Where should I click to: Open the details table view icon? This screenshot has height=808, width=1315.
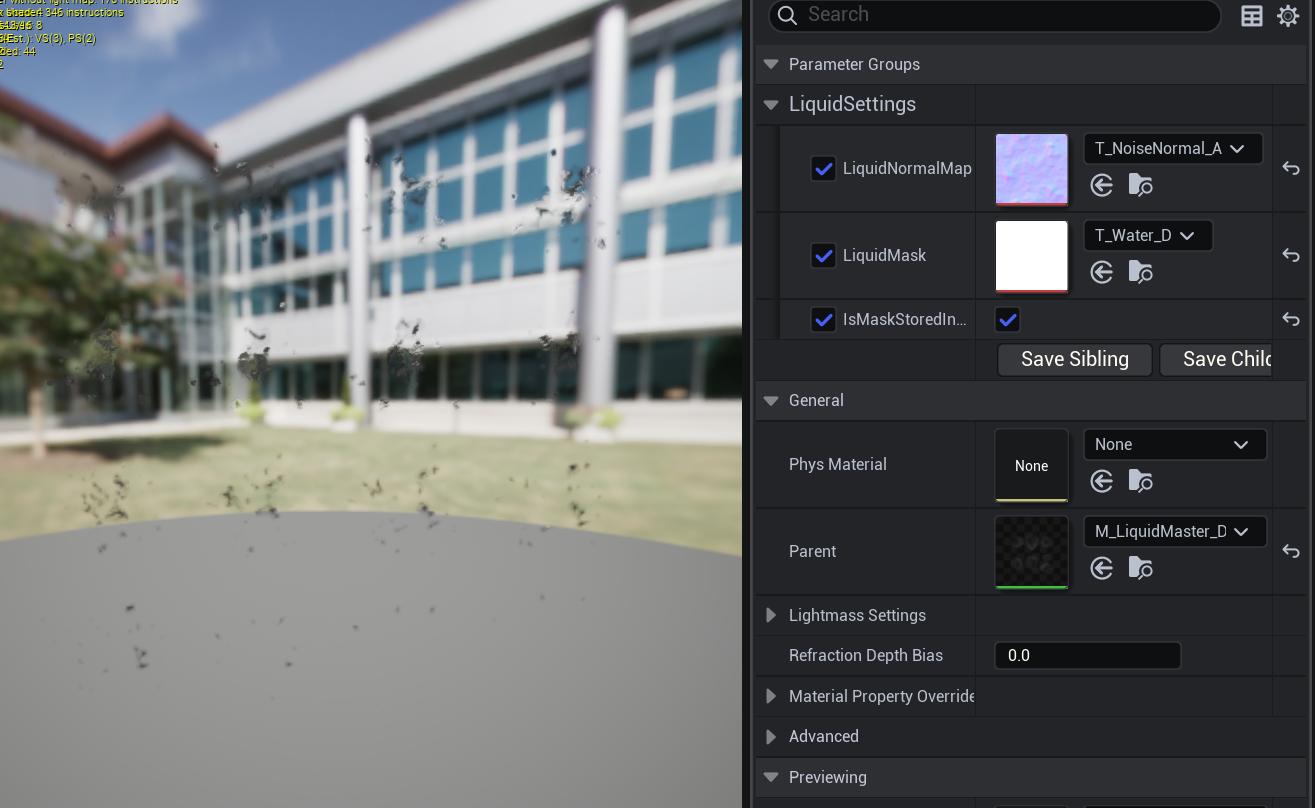(1252, 15)
